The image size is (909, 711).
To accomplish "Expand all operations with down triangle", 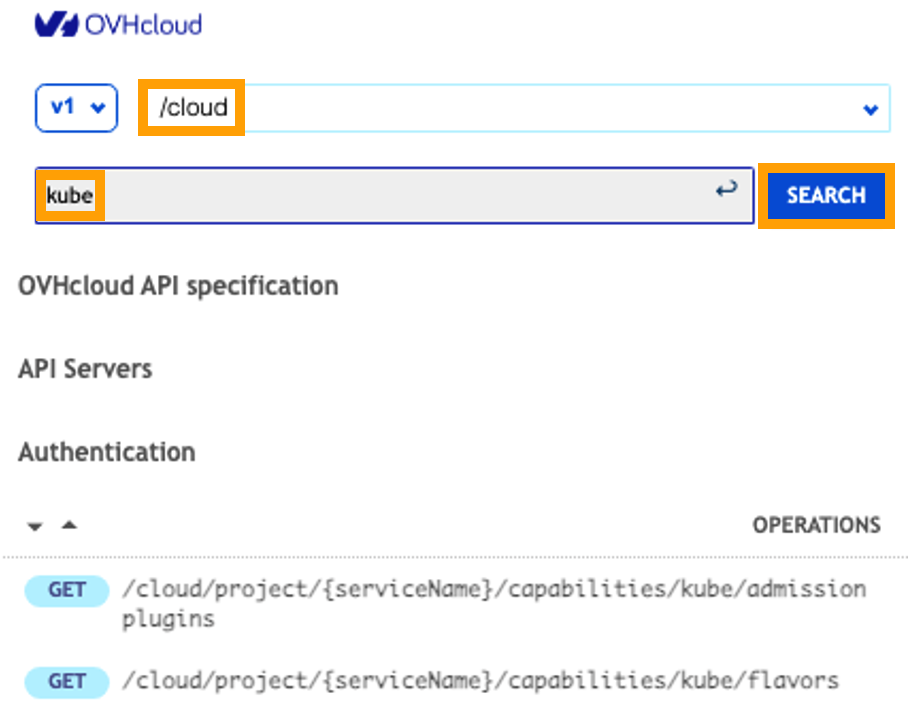I will 35,526.
